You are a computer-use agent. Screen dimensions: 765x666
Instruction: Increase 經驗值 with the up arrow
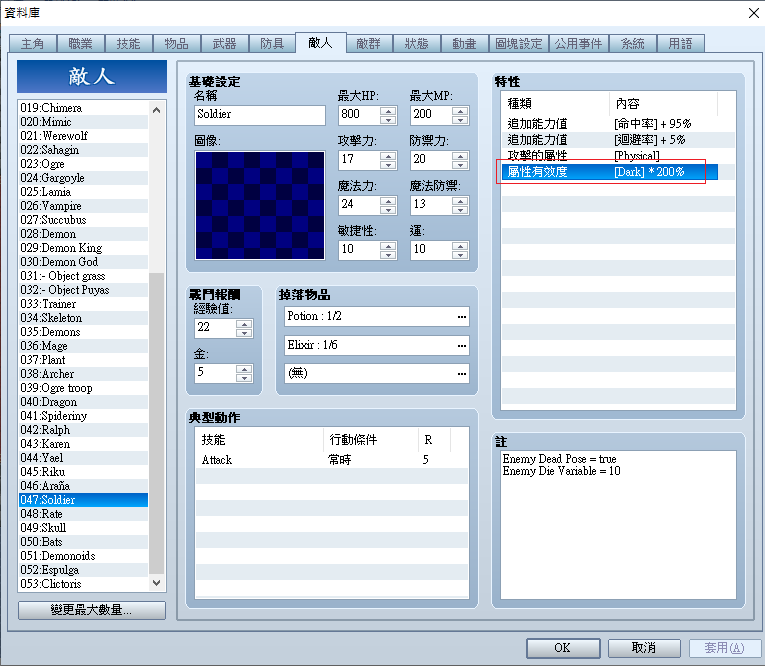tap(244, 324)
